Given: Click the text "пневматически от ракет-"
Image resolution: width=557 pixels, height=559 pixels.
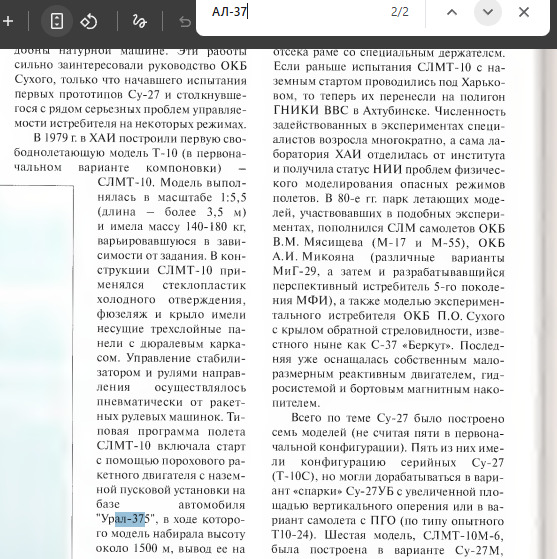Looking at the screenshot, I should point(172,402).
